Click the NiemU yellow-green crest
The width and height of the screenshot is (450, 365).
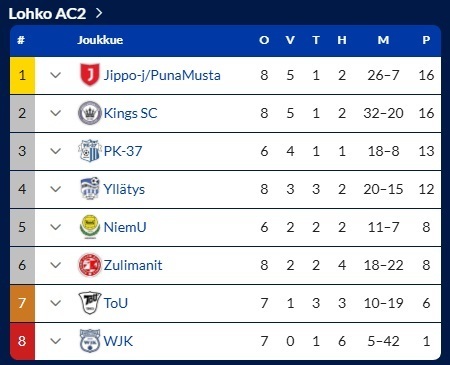89,227
